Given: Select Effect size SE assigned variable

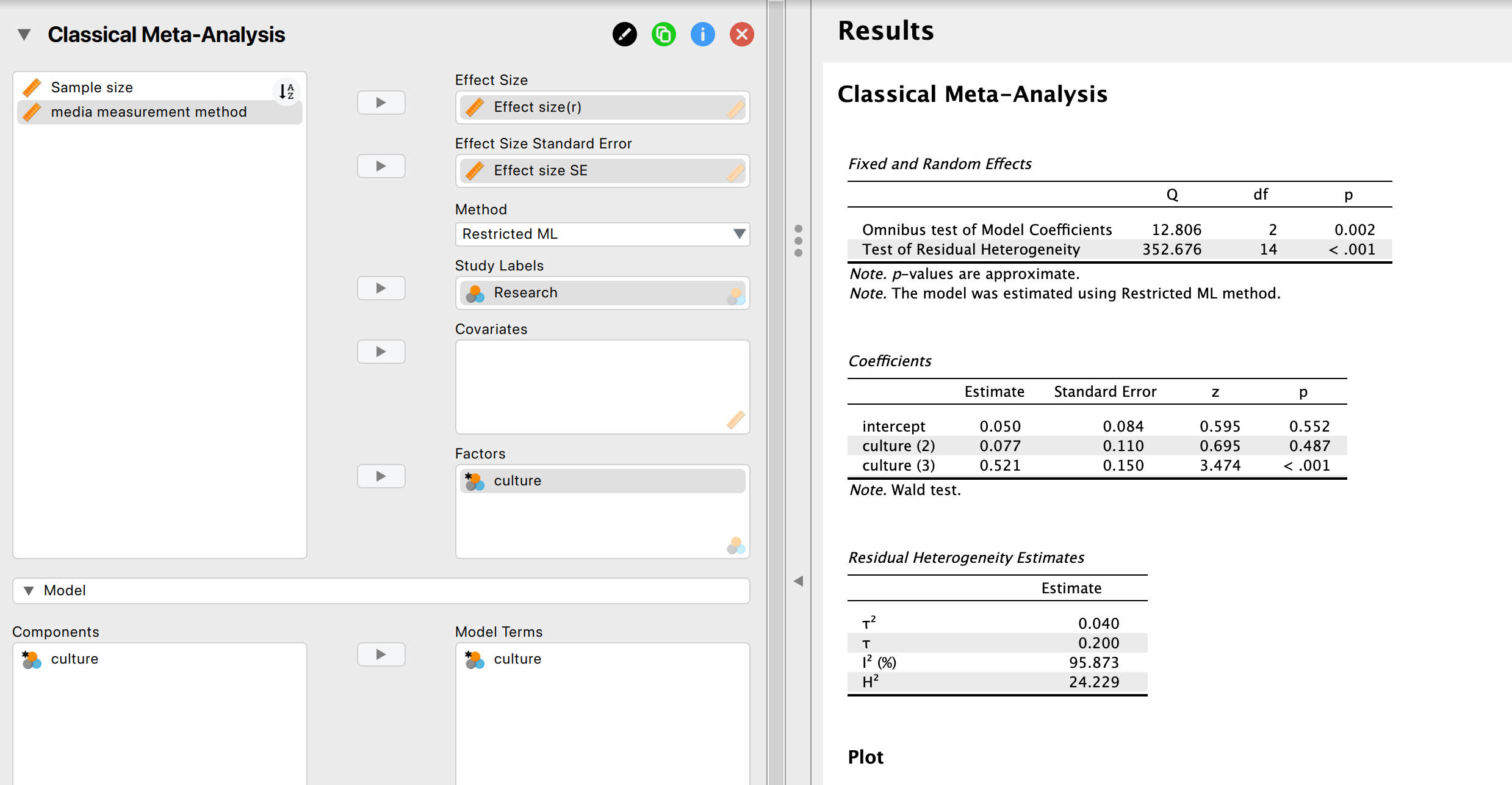Looking at the screenshot, I should pos(602,171).
